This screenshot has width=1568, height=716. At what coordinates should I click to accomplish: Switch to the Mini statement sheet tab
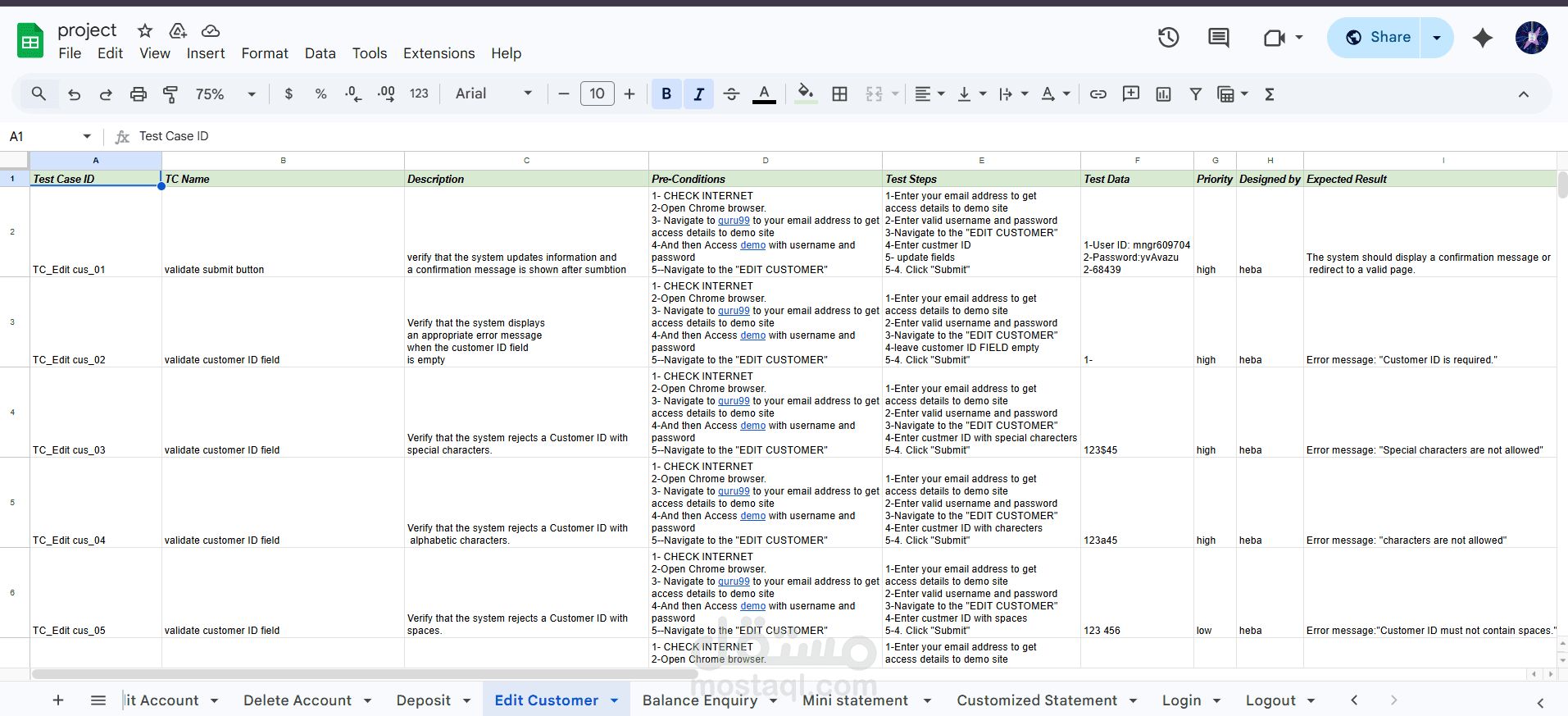[x=855, y=700]
